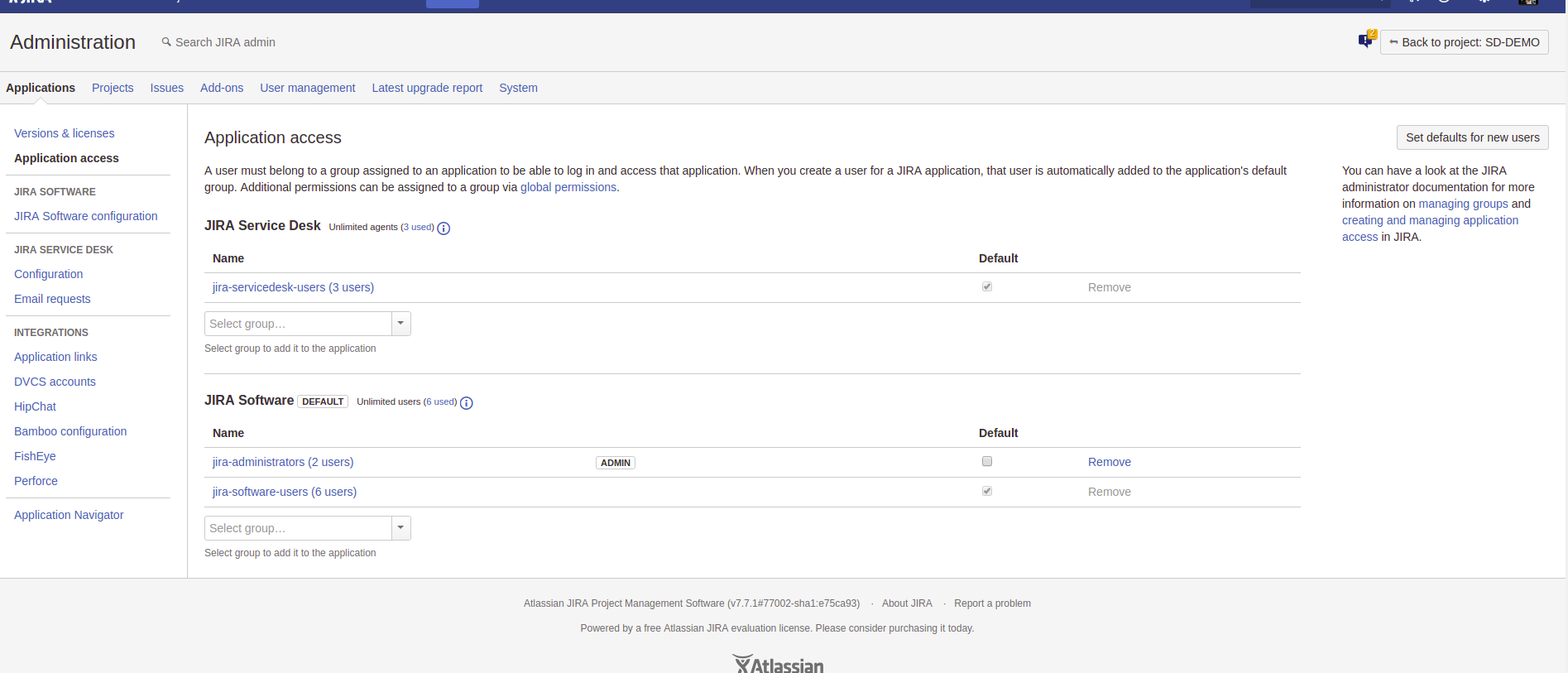Click the Atlassian logo in the footer
Image resolution: width=1568 pixels, height=673 pixels.
coord(778,664)
